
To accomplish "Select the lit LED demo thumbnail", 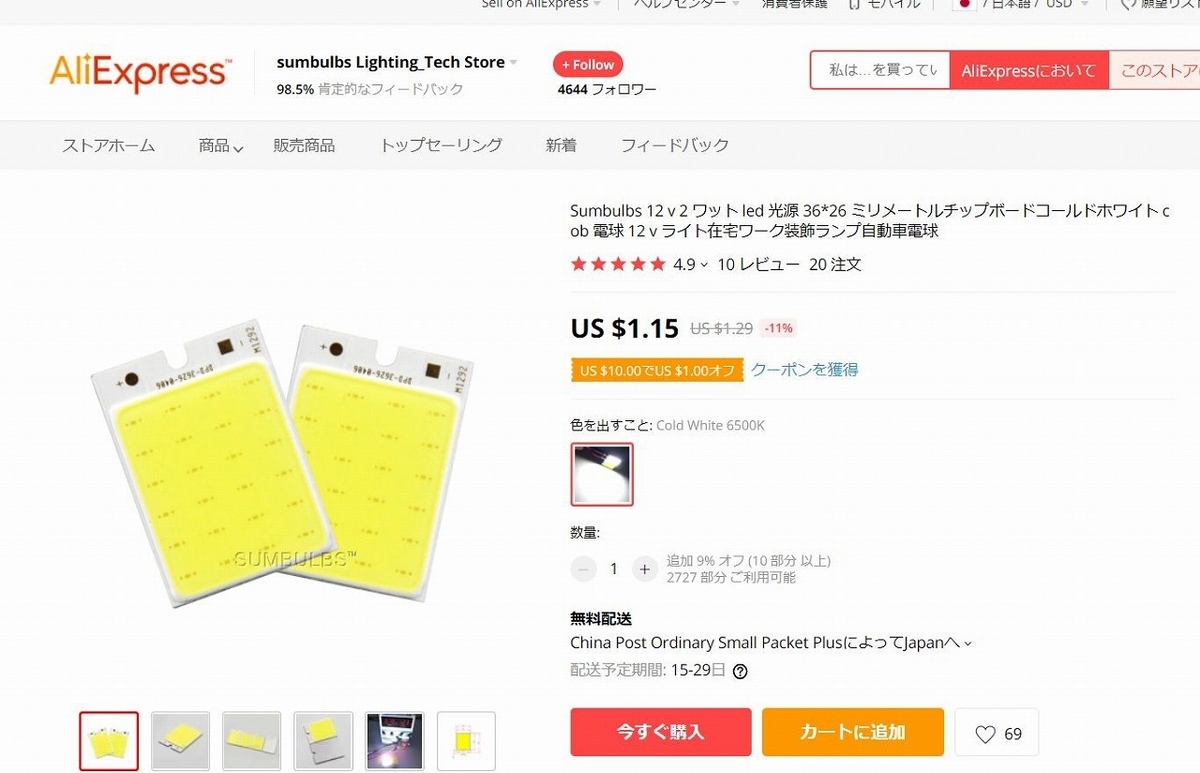I will (x=395, y=741).
